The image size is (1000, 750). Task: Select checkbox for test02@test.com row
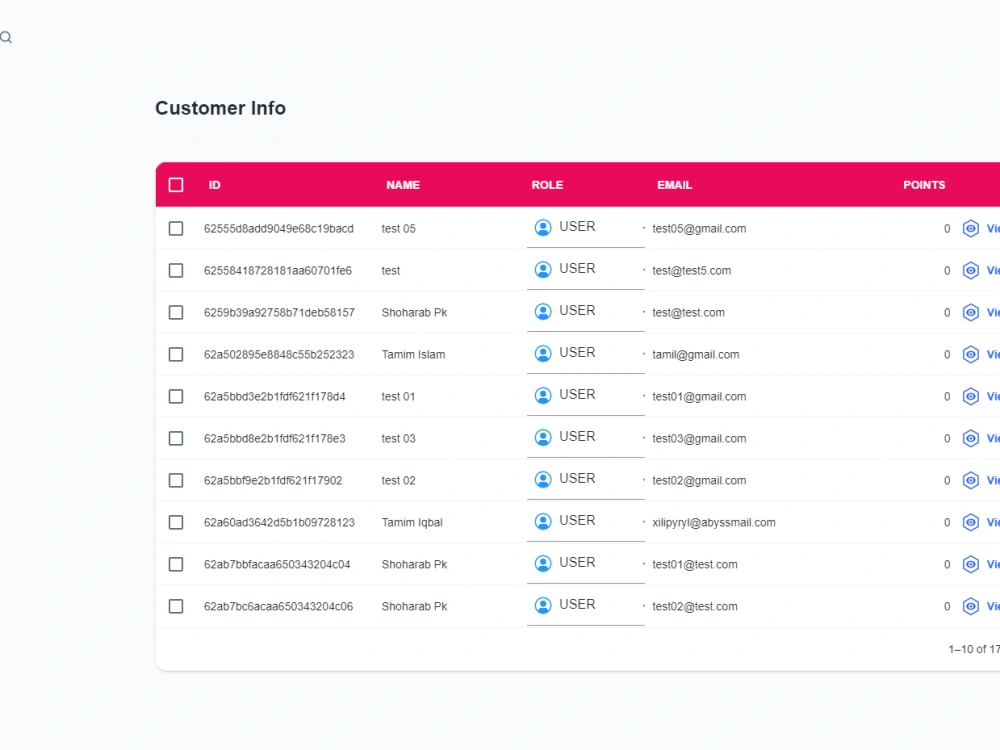tap(176, 607)
